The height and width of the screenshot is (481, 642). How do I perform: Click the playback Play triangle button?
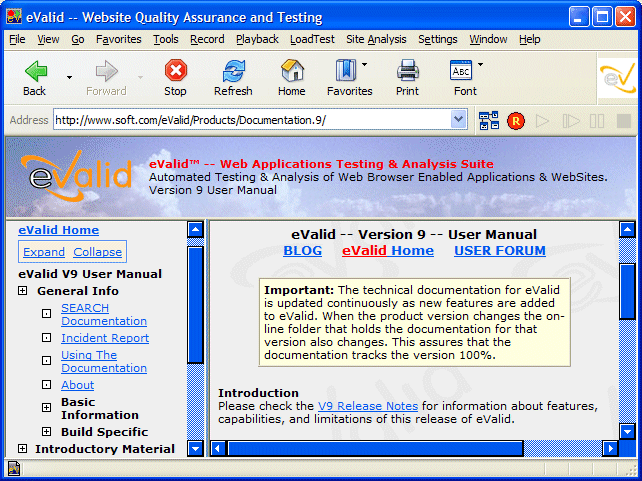click(x=543, y=121)
